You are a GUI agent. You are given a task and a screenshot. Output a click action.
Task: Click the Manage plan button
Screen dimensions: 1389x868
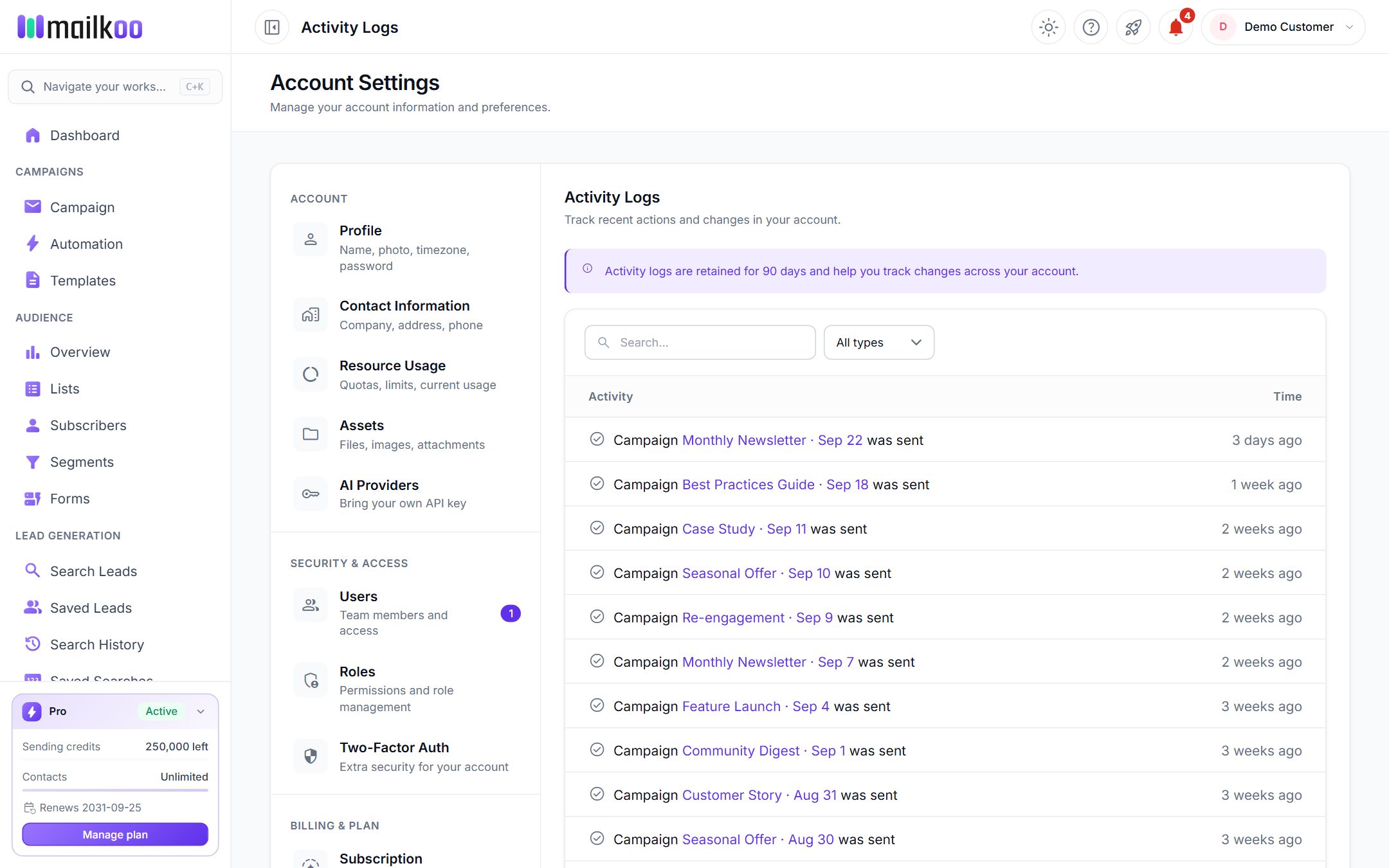coord(115,835)
